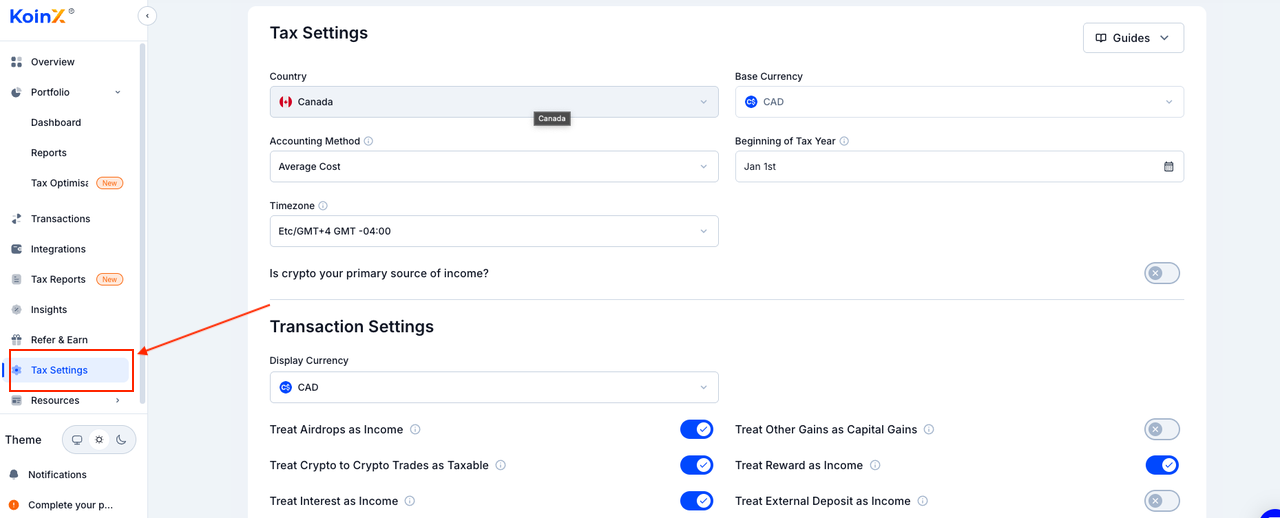Click the Notifications bell icon
The width and height of the screenshot is (1280, 518).
click(14, 475)
